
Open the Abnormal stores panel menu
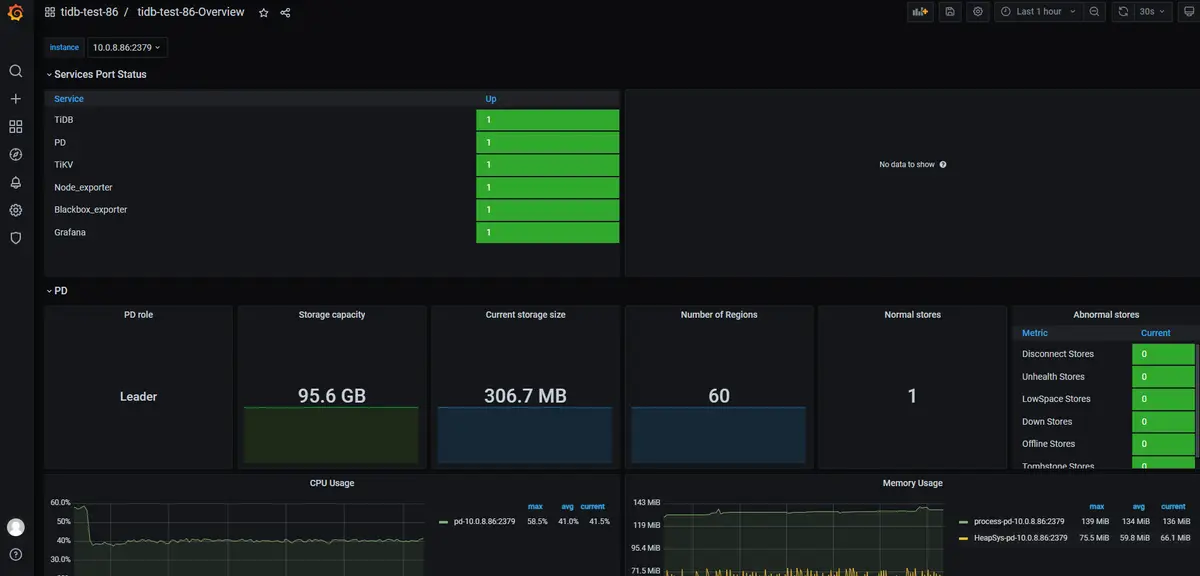pyautogui.click(x=1106, y=314)
